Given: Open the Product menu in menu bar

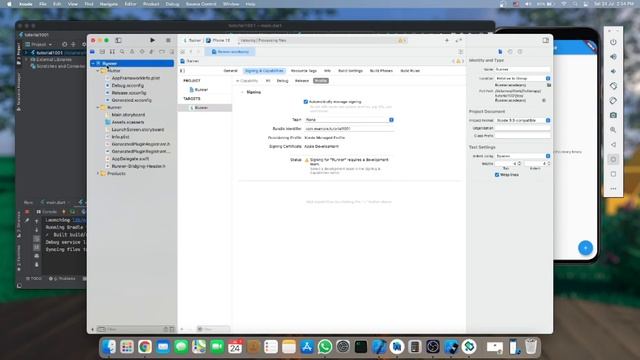Looking at the screenshot, I should [x=151, y=4].
